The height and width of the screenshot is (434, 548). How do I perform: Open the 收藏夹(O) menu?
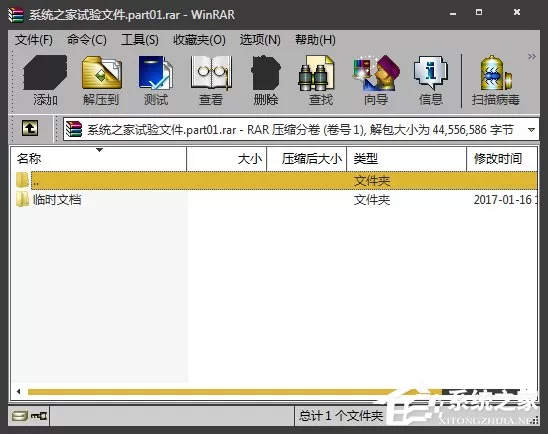click(199, 40)
